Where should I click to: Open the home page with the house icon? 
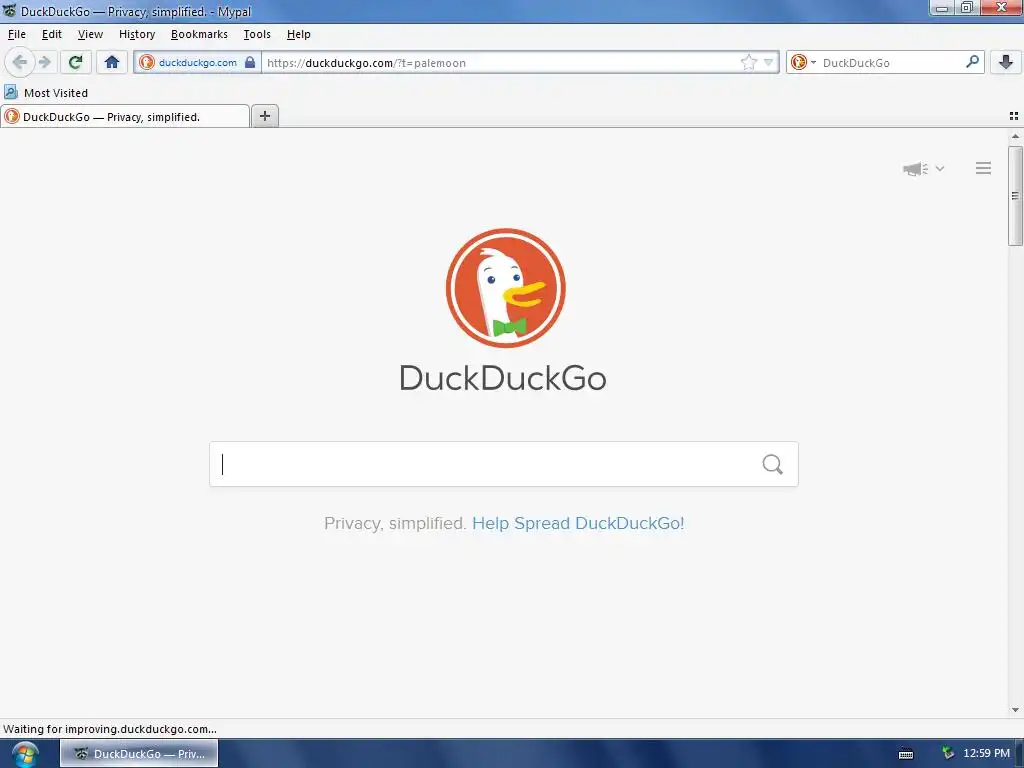point(112,62)
